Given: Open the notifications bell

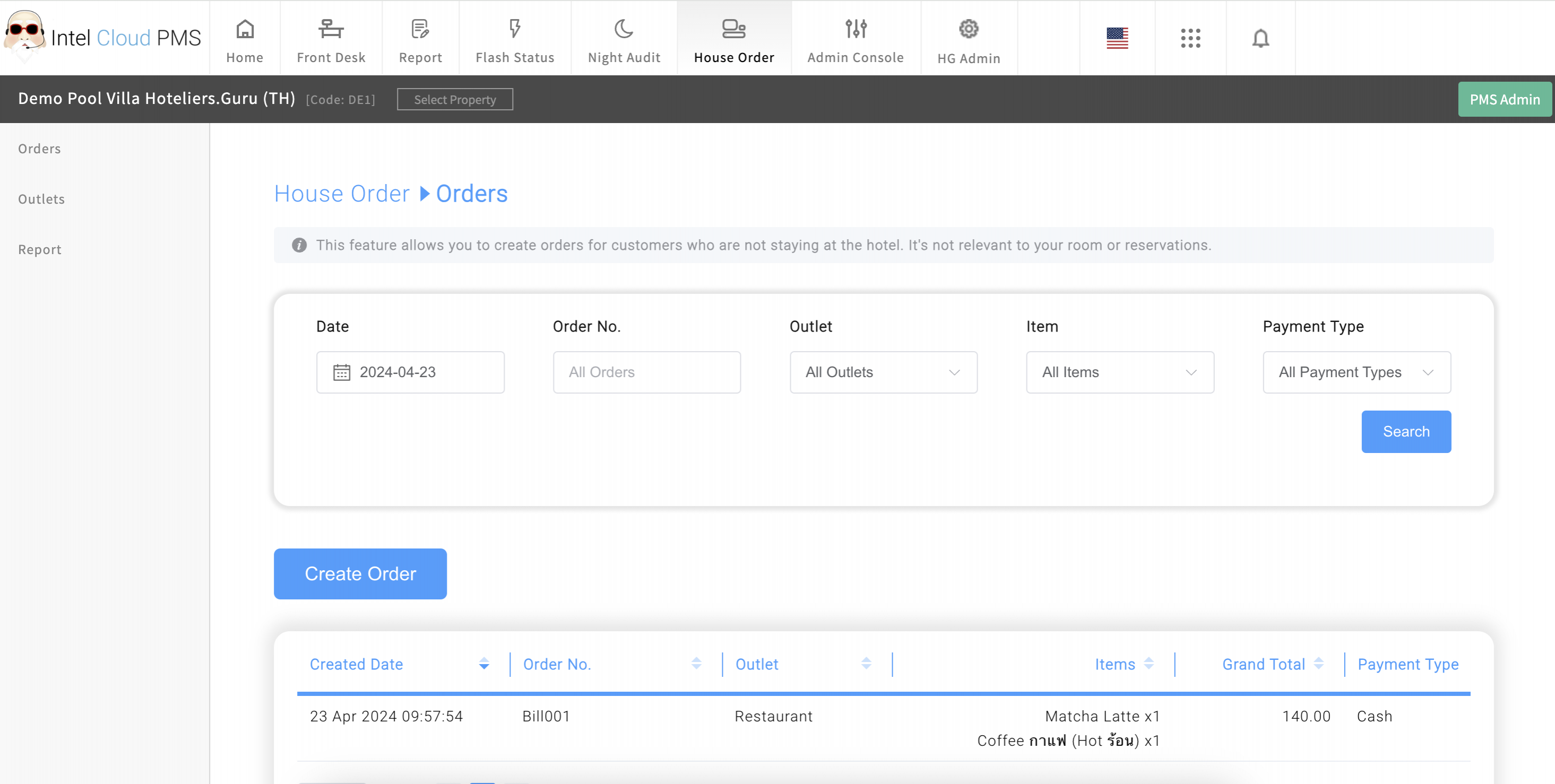Looking at the screenshot, I should click(1260, 38).
